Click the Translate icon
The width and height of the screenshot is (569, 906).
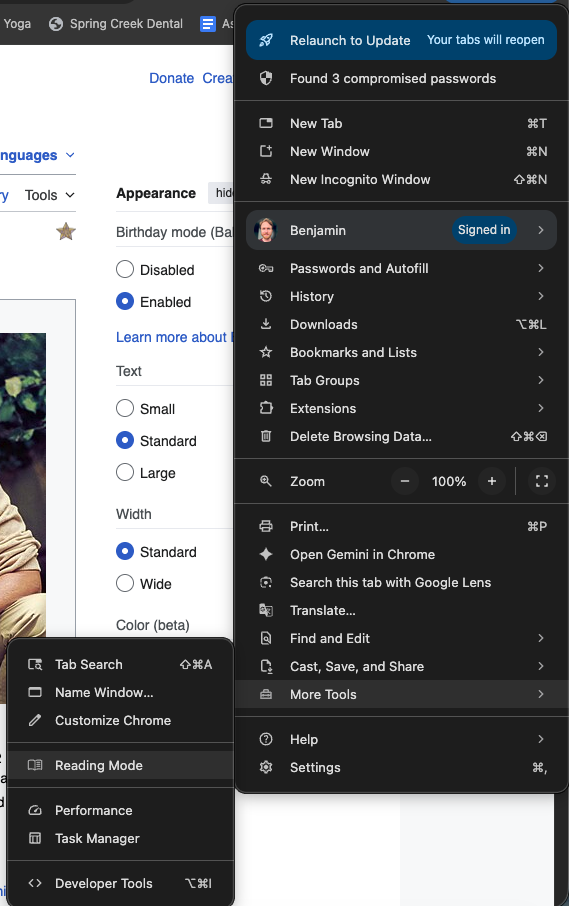[x=266, y=610]
